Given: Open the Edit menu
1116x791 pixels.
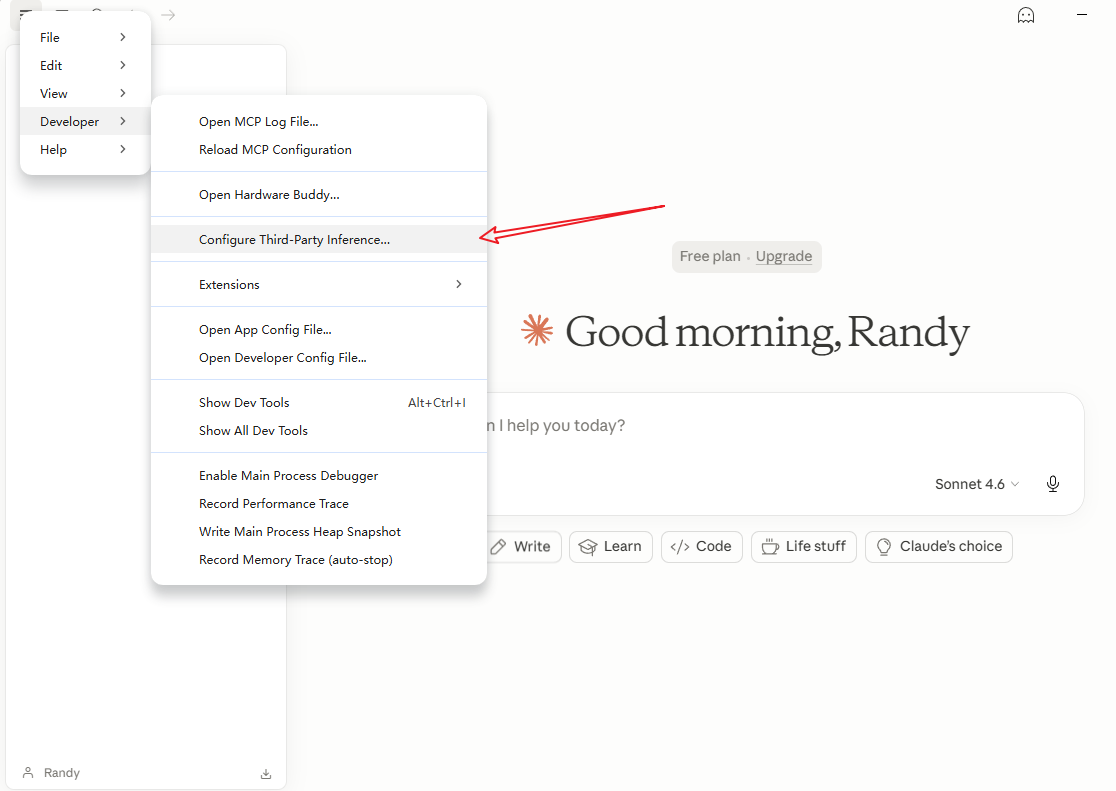Looking at the screenshot, I should [85, 66].
